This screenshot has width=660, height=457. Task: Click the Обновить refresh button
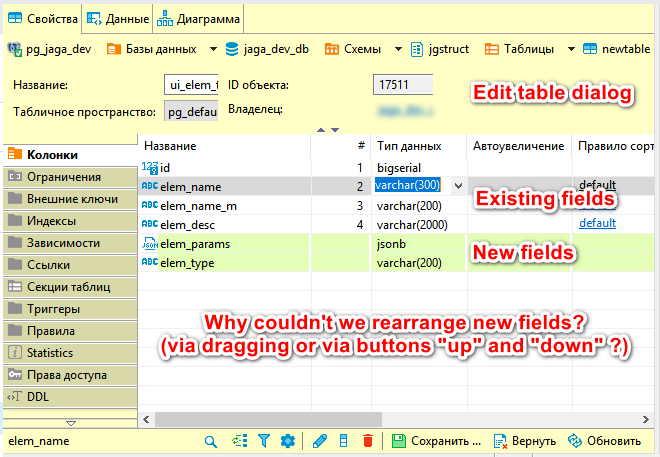click(x=604, y=441)
